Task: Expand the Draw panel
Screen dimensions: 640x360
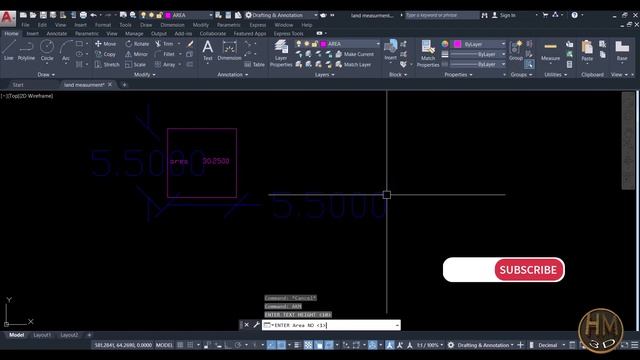Action: click(46, 75)
